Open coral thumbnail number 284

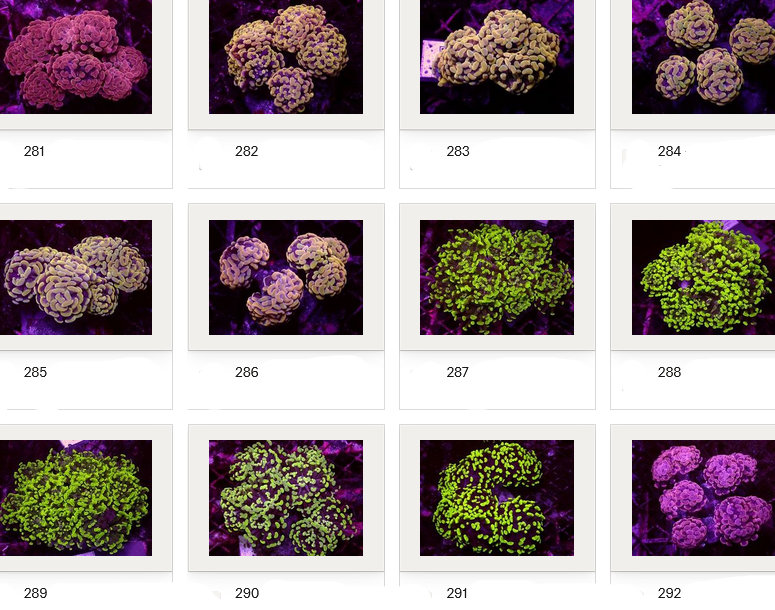(703, 57)
